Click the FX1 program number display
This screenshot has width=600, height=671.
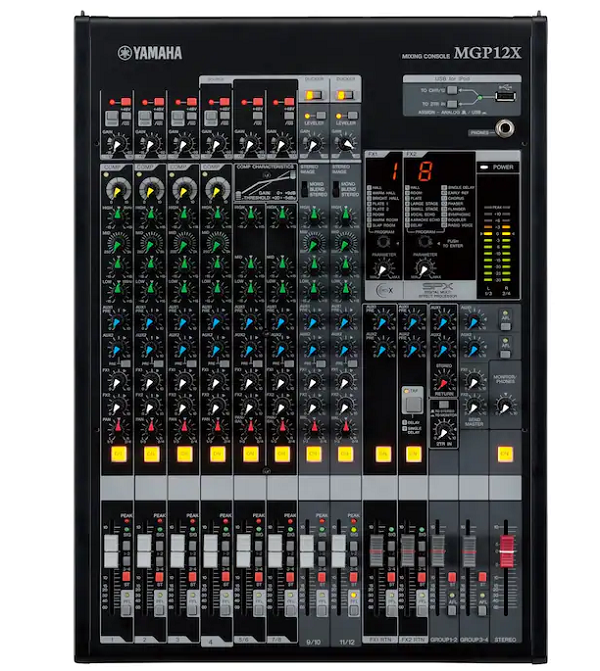[x=394, y=171]
